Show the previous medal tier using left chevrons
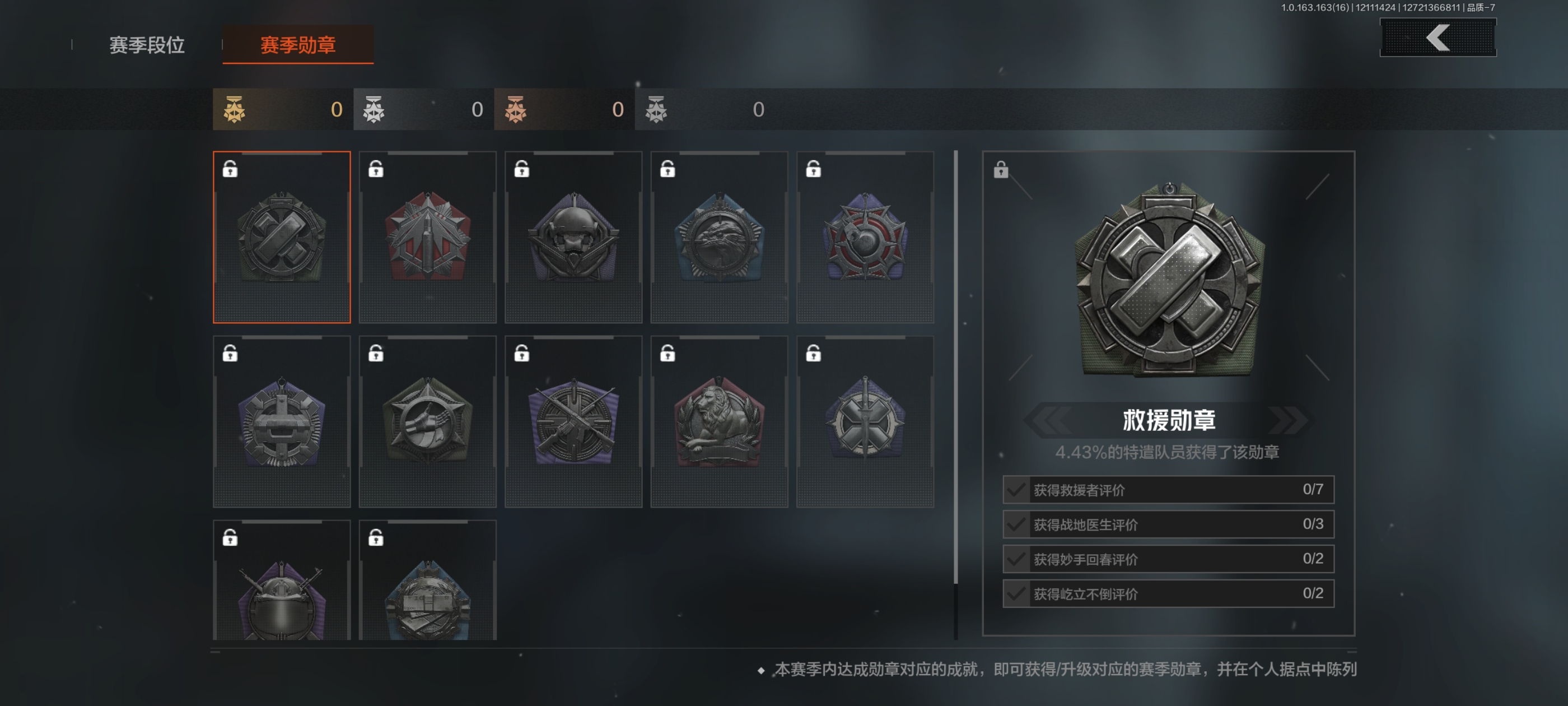 point(1048,420)
